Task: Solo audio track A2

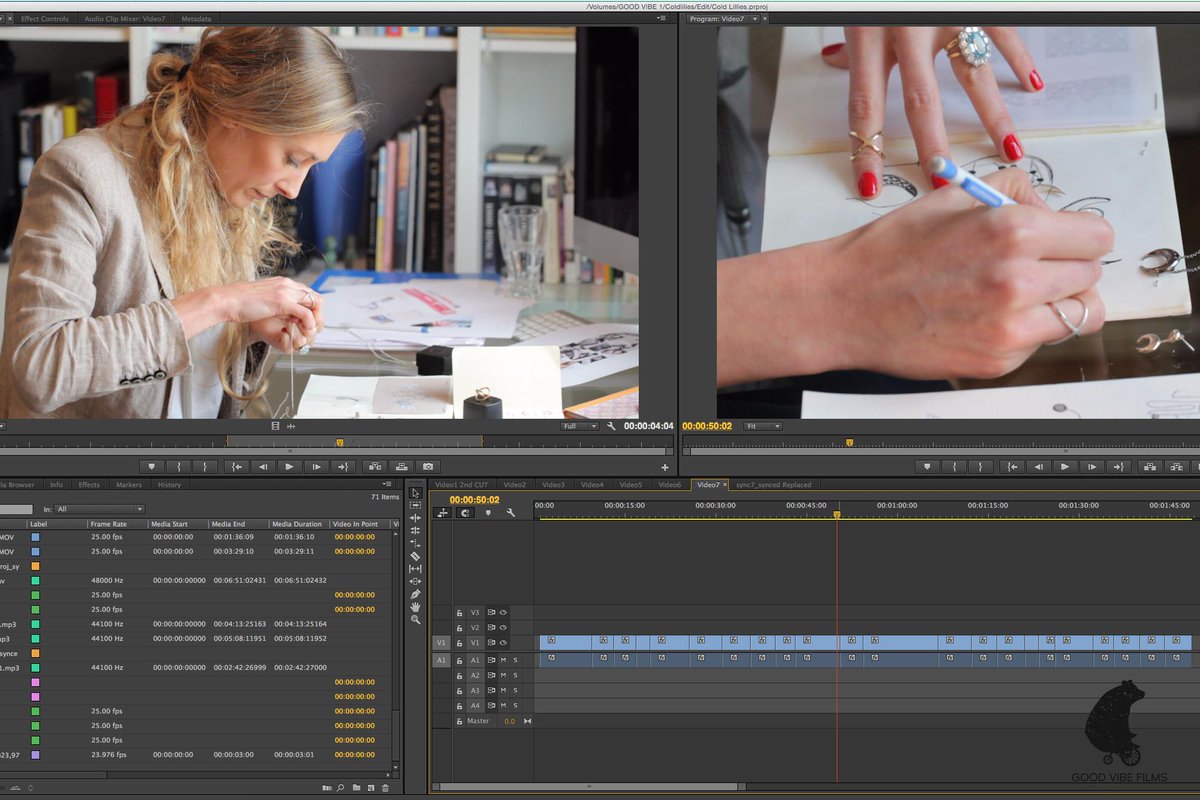Action: click(515, 675)
